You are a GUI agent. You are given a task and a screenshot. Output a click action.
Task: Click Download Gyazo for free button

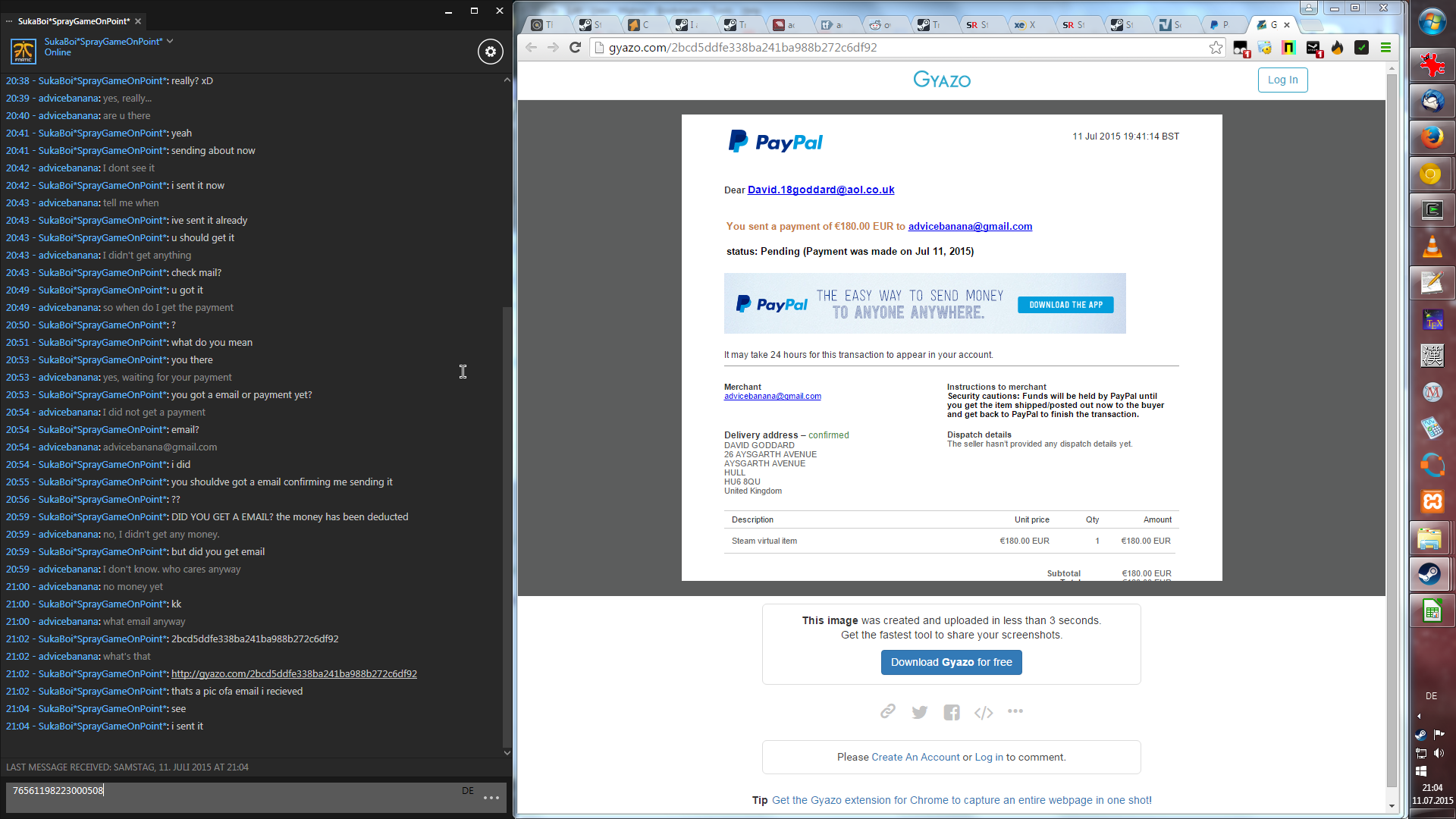pyautogui.click(x=951, y=662)
